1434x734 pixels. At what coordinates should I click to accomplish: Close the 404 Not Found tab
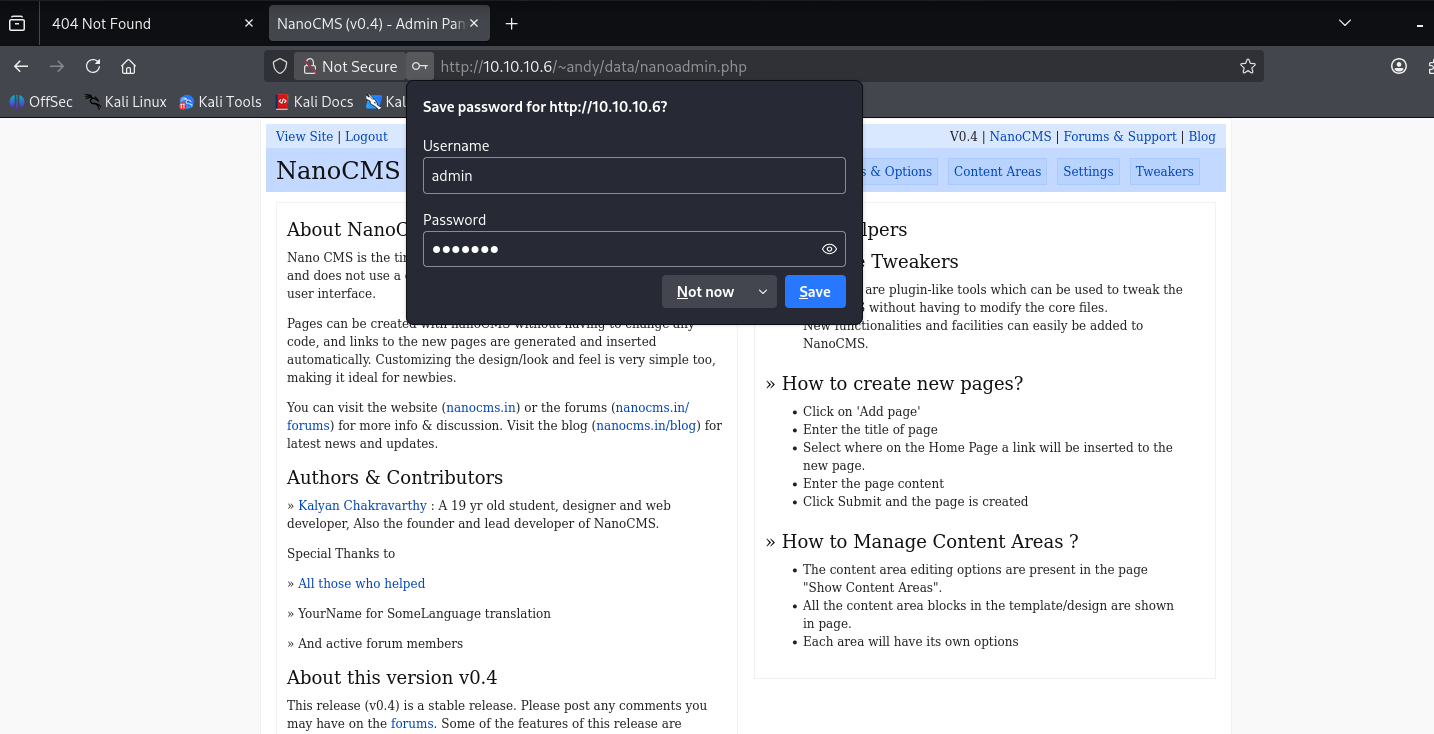pyautogui.click(x=249, y=23)
